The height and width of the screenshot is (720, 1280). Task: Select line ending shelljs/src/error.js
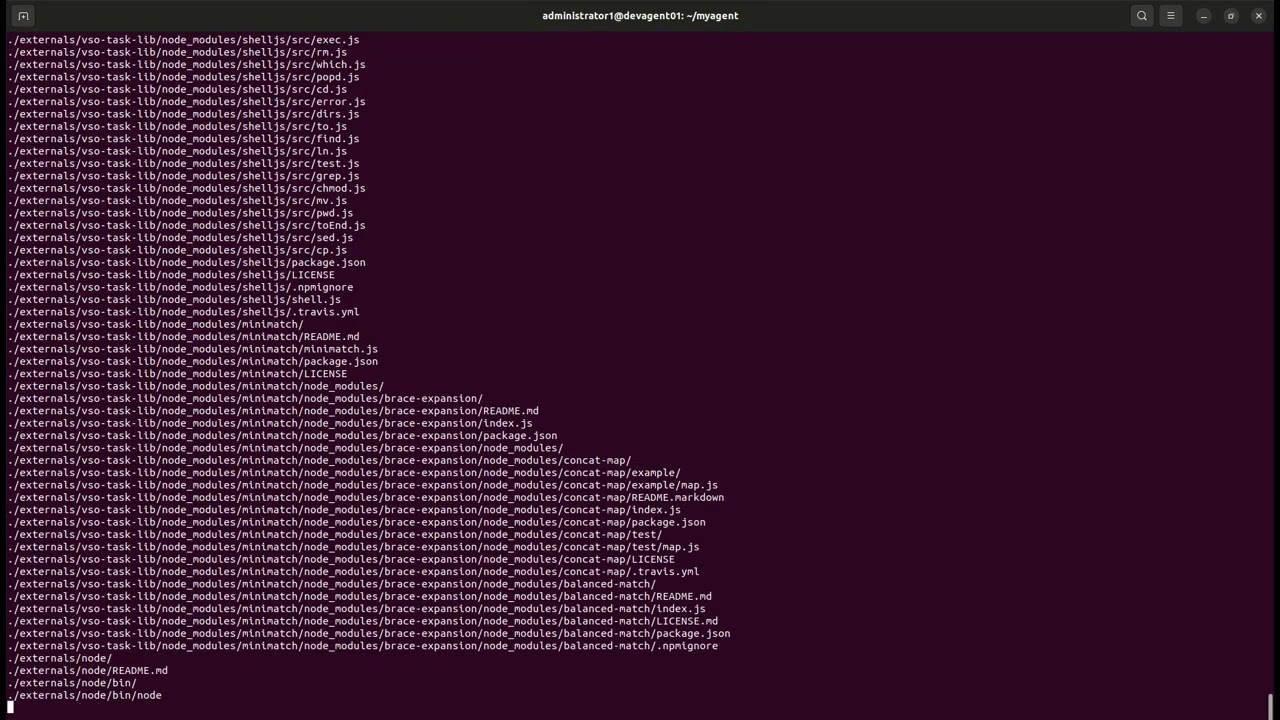187,102
